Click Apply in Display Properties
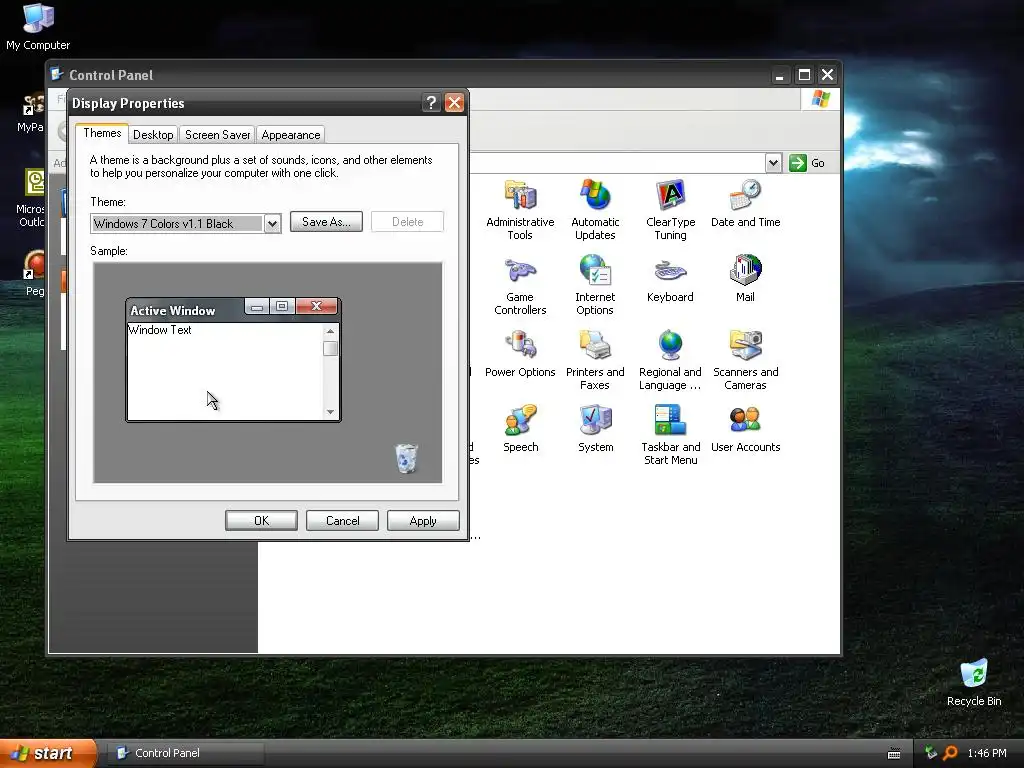This screenshot has width=1024, height=768. click(423, 520)
